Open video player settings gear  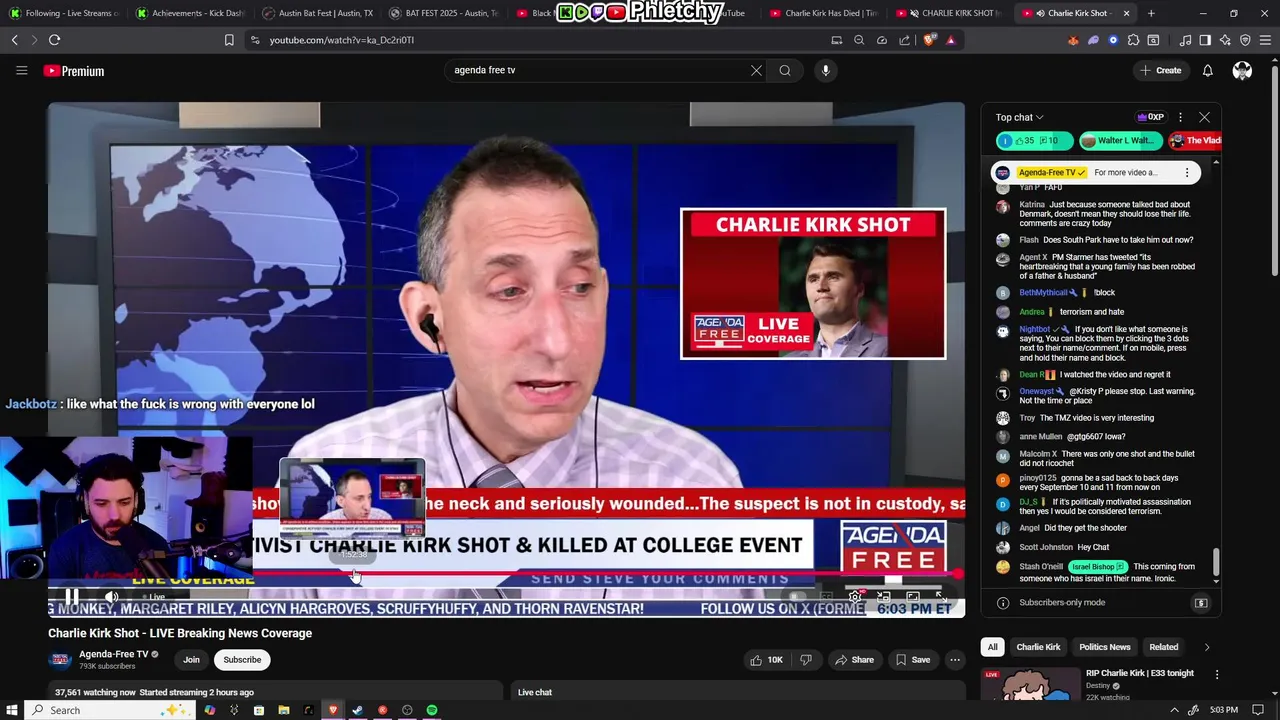click(x=855, y=597)
